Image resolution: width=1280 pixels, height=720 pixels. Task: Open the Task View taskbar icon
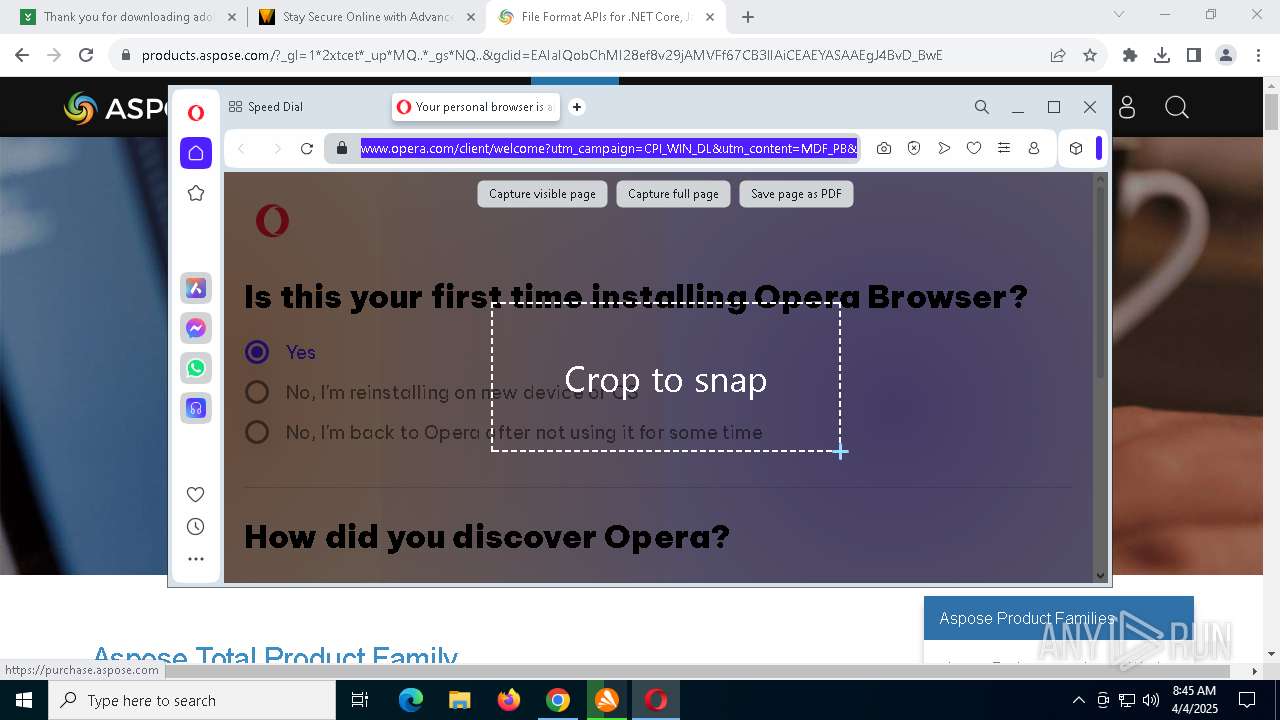(361, 700)
